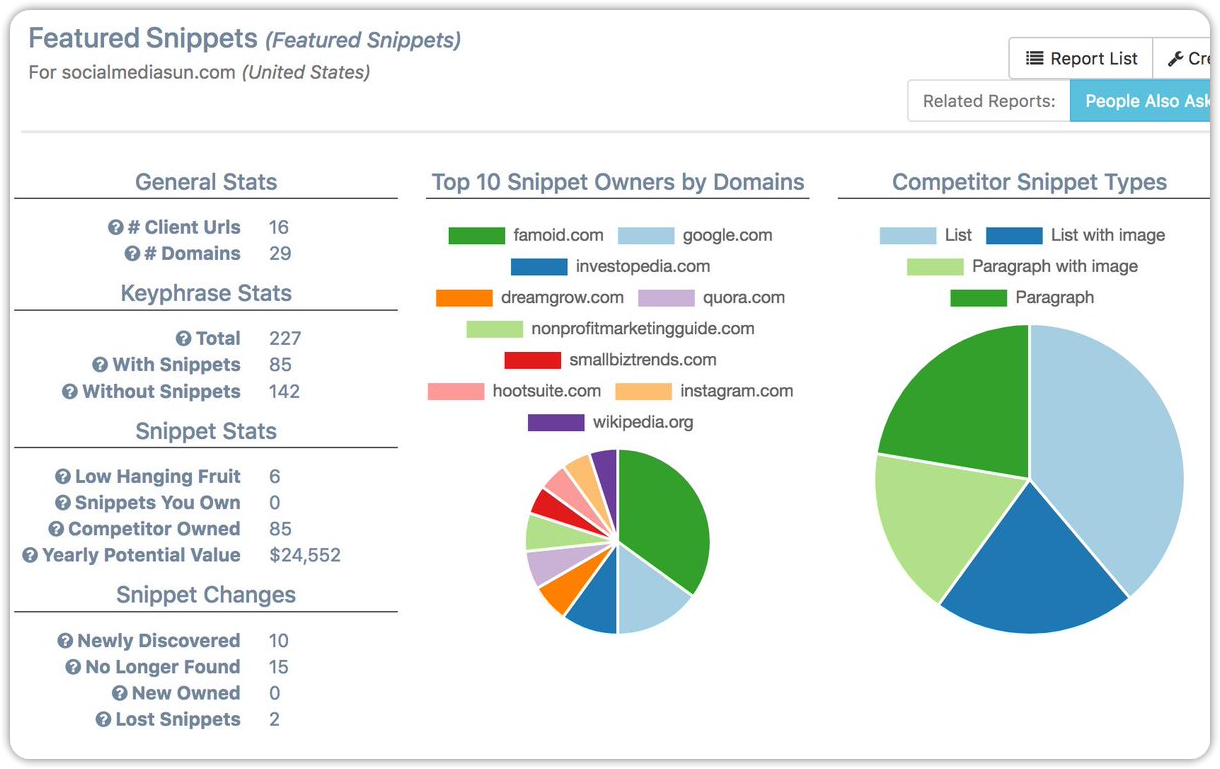Toggle the google.com legend color swatch

646,236
